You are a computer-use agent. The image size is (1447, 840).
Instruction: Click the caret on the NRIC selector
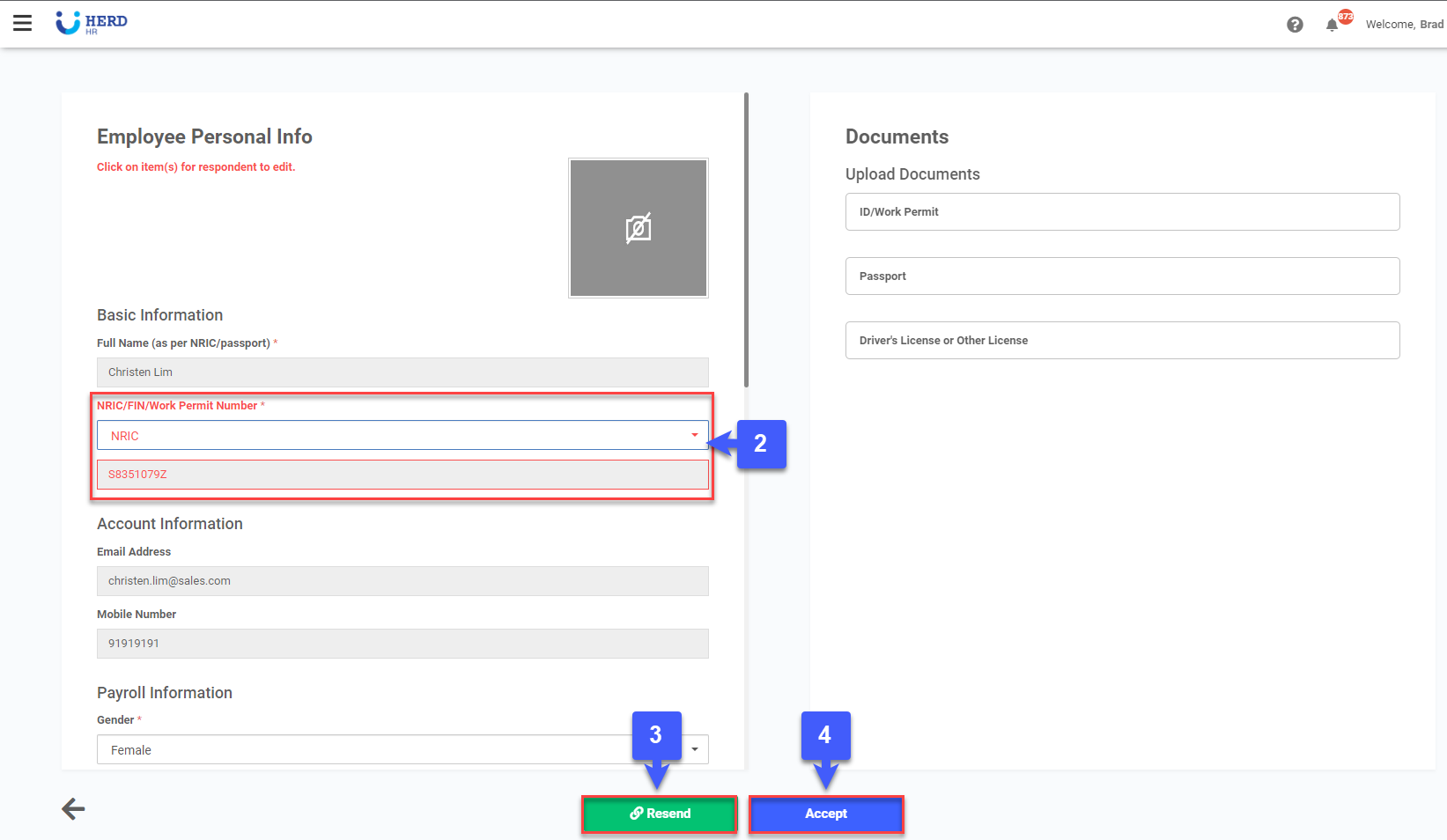click(695, 435)
